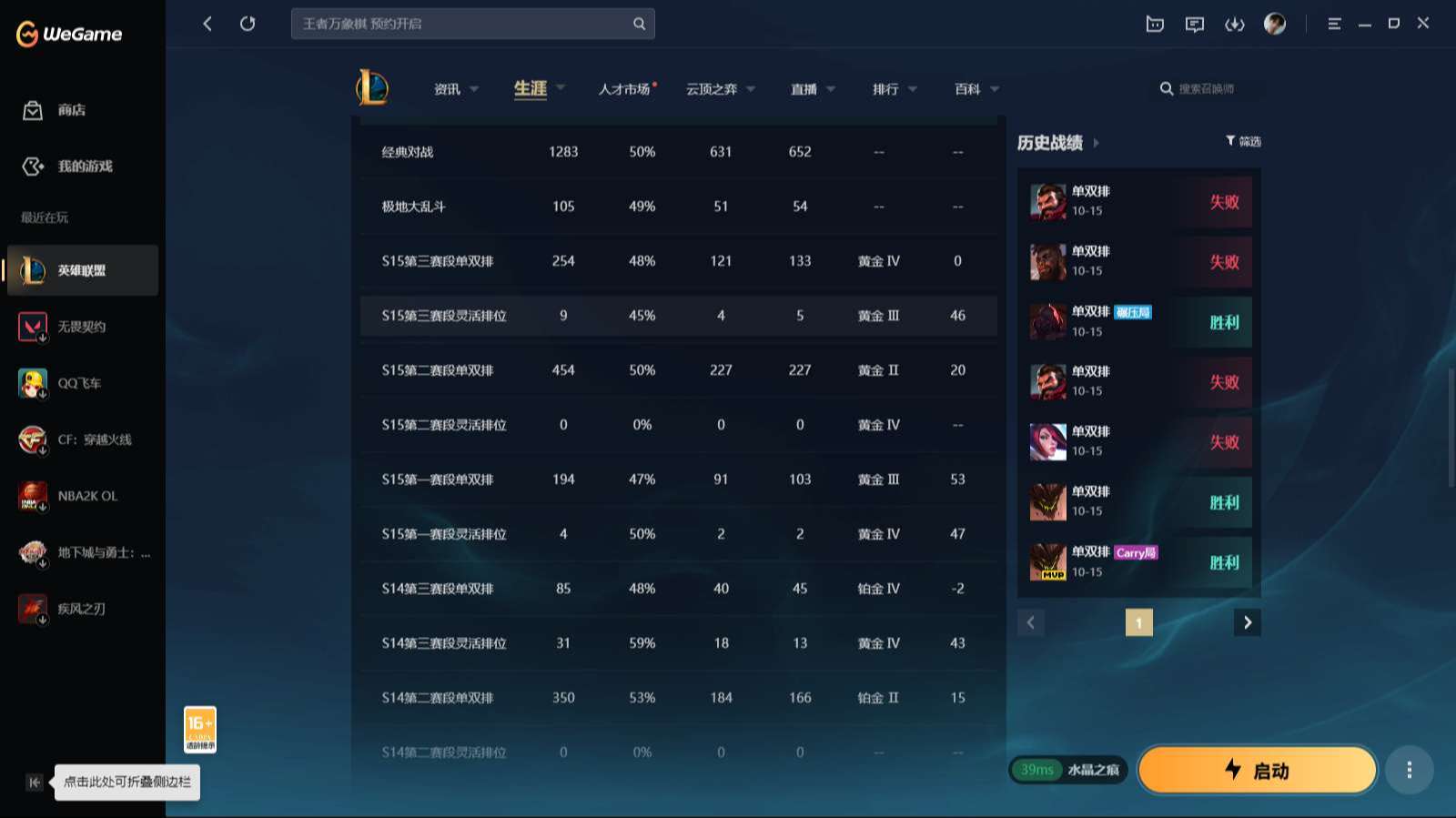
Task: Go to next match history page
Action: [x=1247, y=622]
